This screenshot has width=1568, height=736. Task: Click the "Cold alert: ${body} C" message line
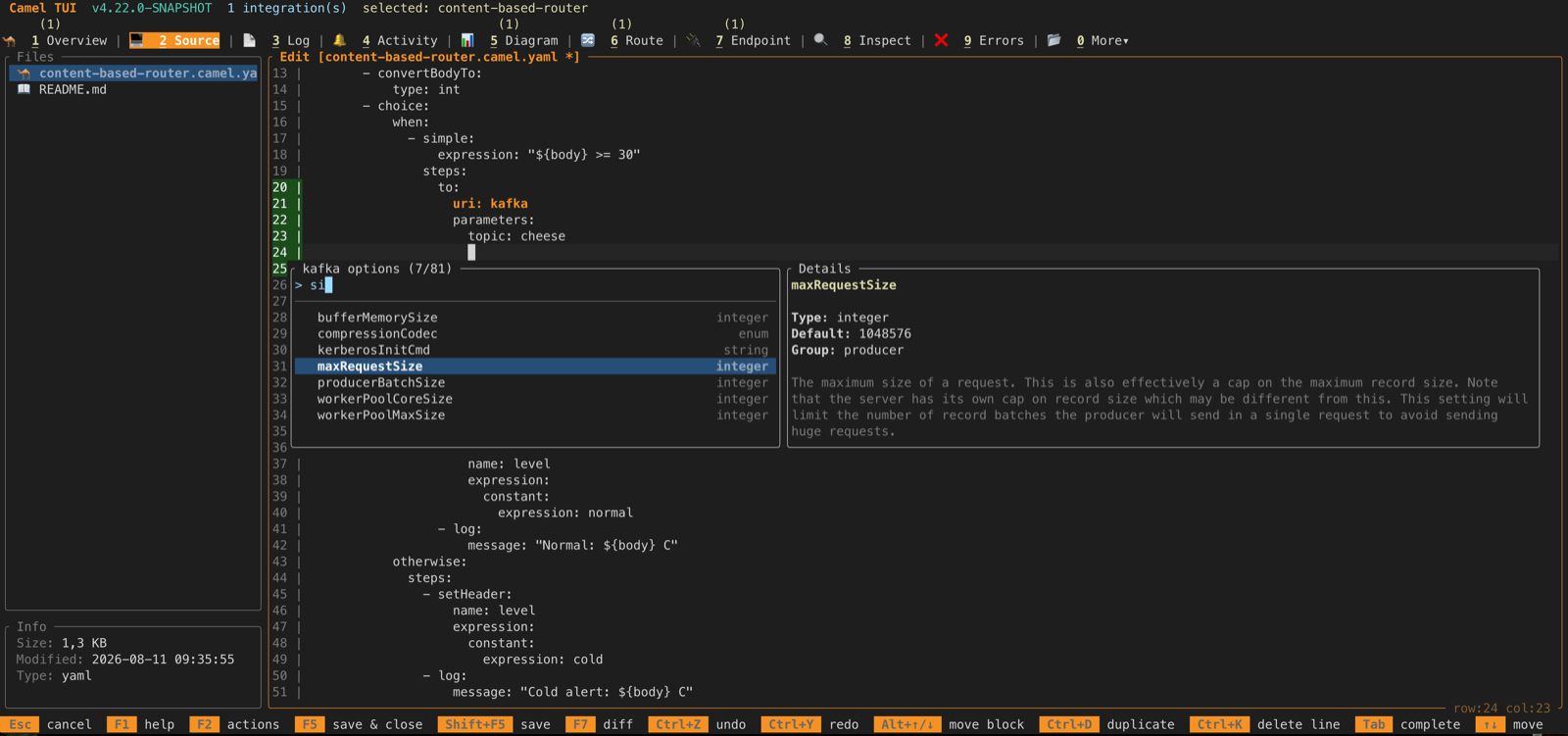[573, 692]
